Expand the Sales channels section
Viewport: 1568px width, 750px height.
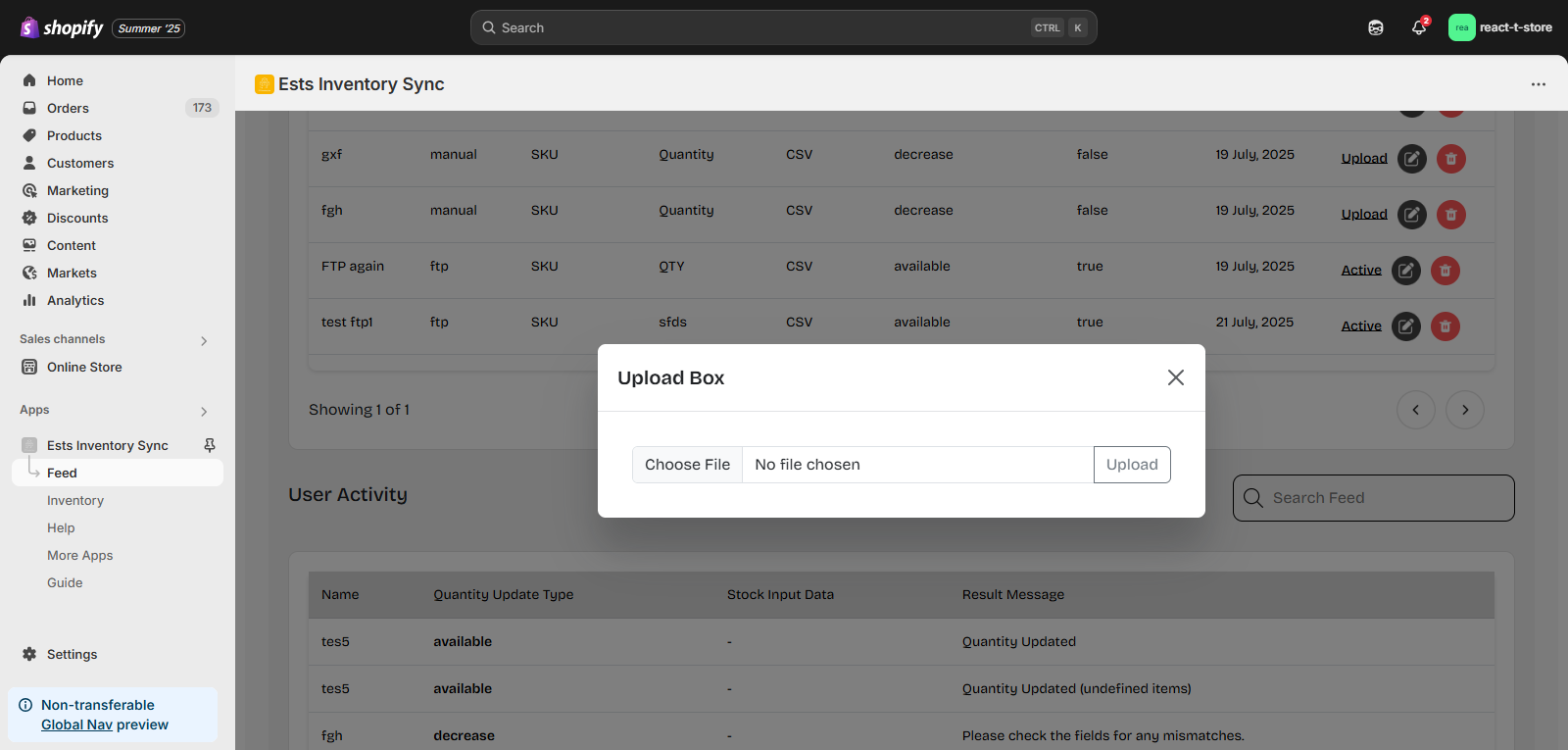tap(204, 340)
